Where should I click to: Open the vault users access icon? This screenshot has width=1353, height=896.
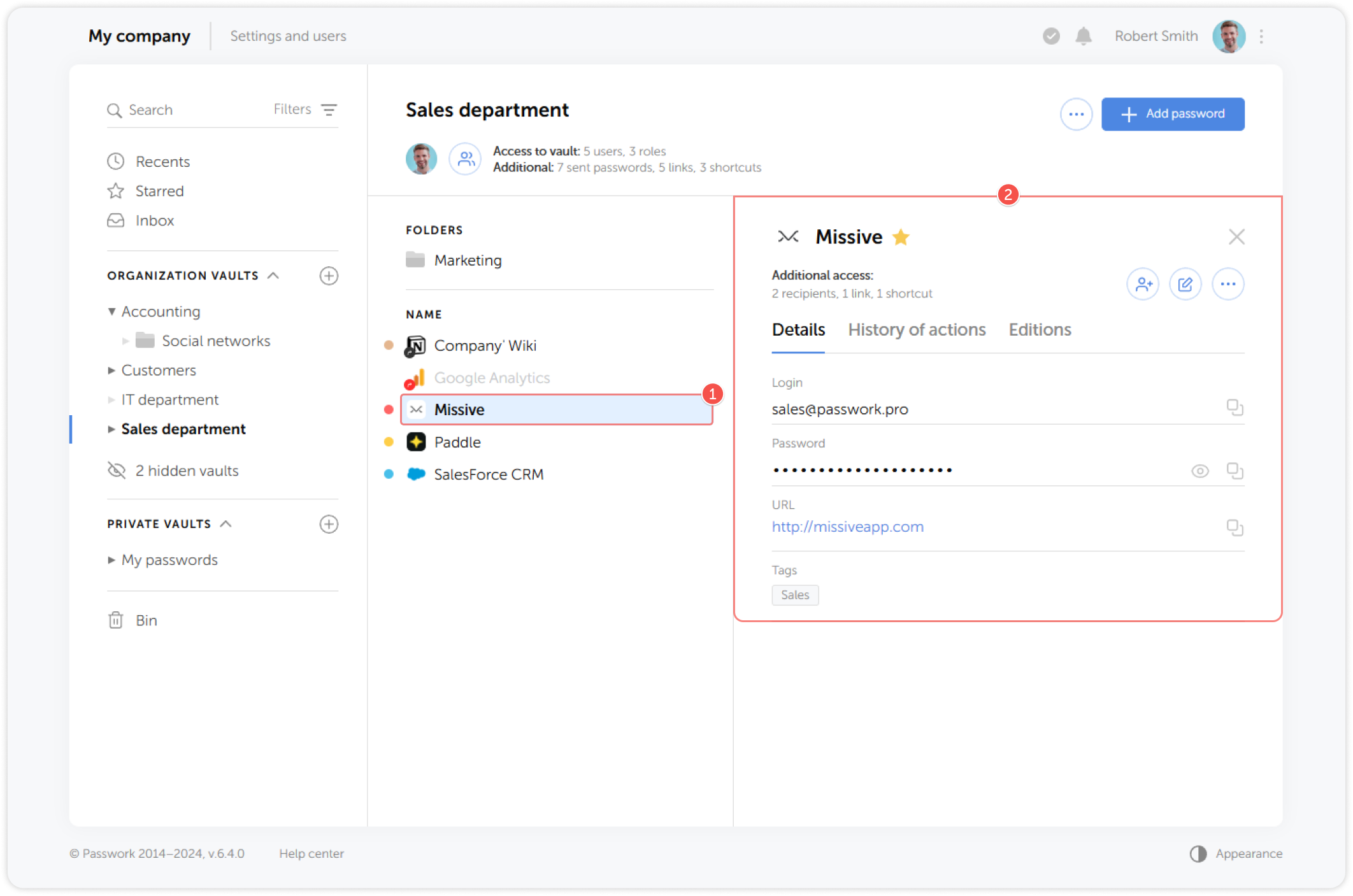pos(465,159)
